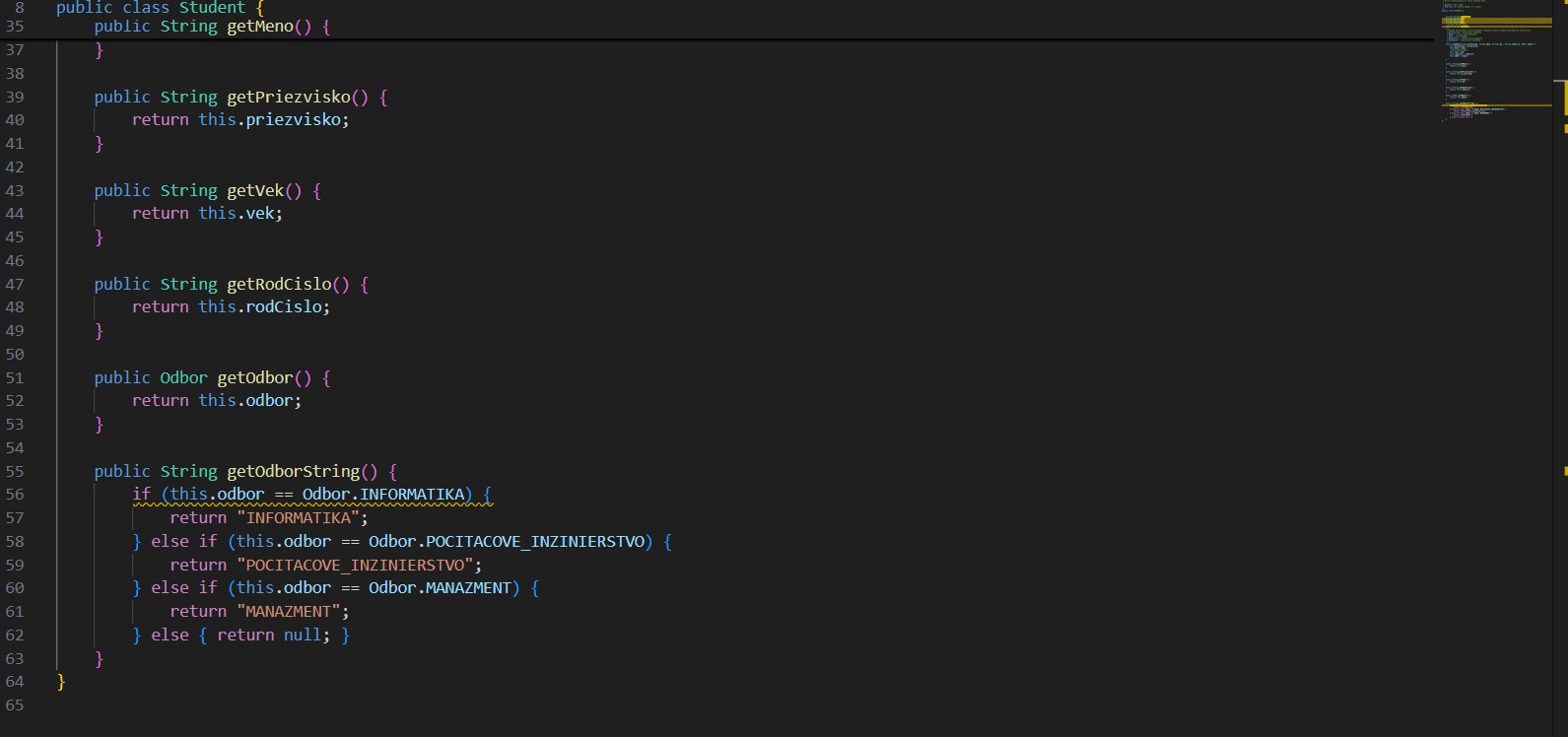
Task: Click the empty line 65 in the editor
Action: 394,705
